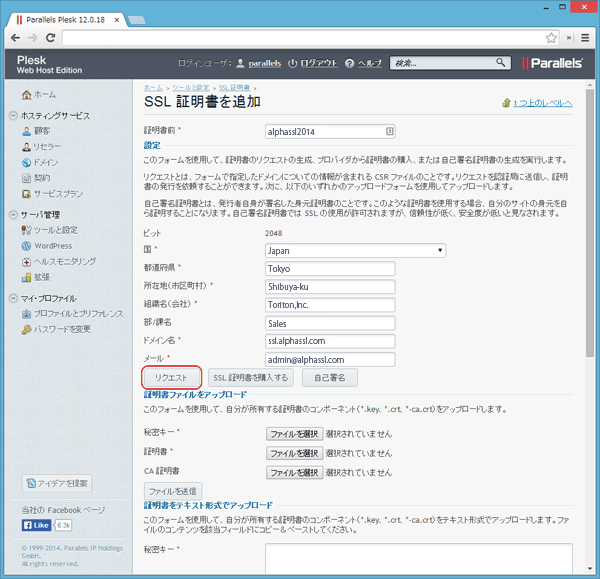Choose a file for 秘密キー

coord(294,434)
